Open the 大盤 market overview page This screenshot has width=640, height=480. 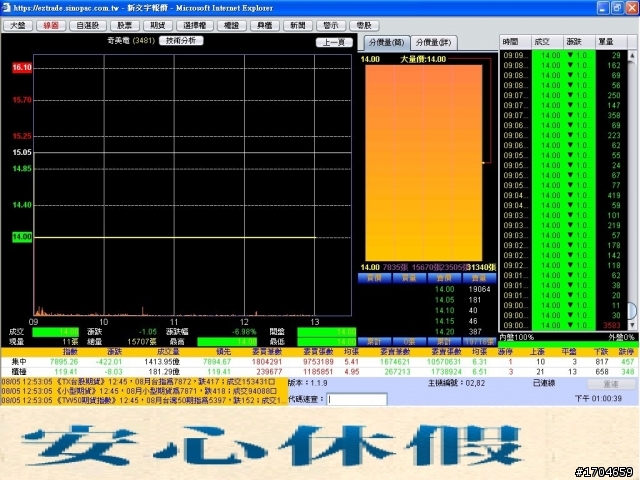click(18, 25)
